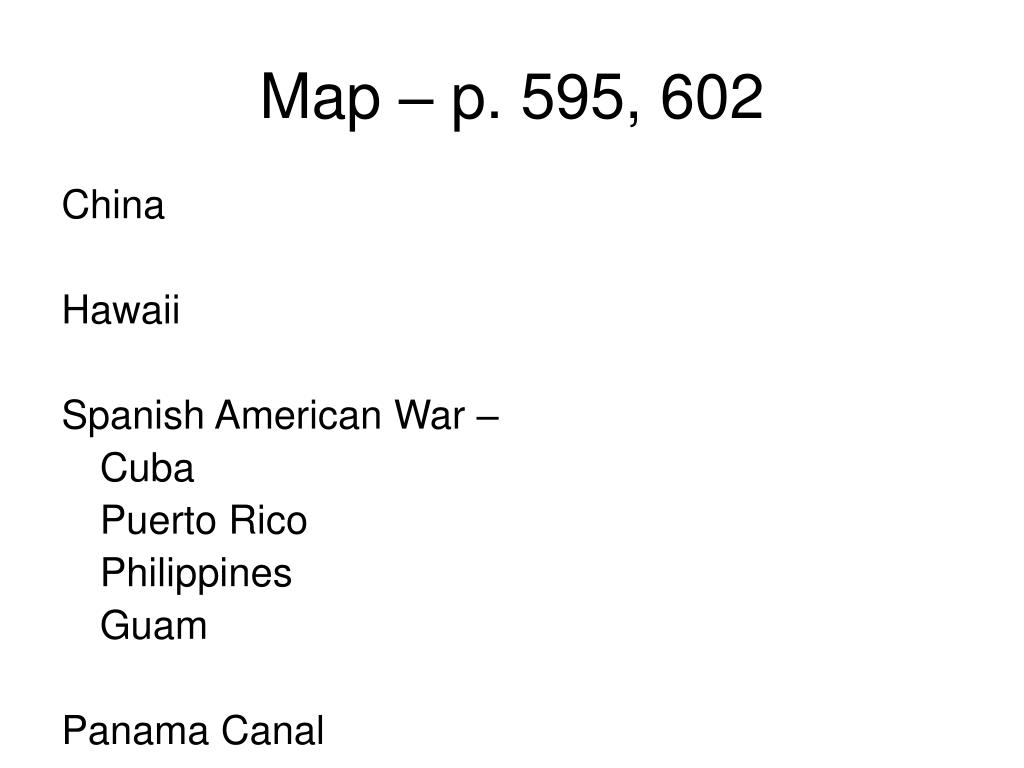Select the indented Cuba entry
The height and width of the screenshot is (768, 1024).
point(148,468)
